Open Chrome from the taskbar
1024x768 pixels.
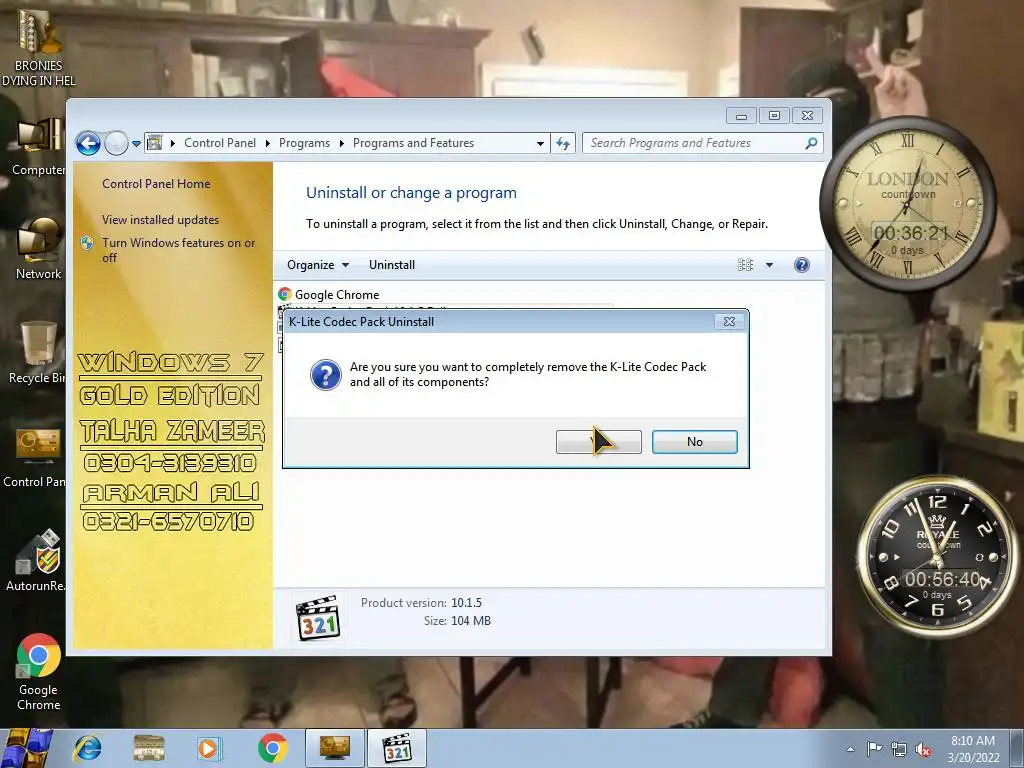point(272,748)
